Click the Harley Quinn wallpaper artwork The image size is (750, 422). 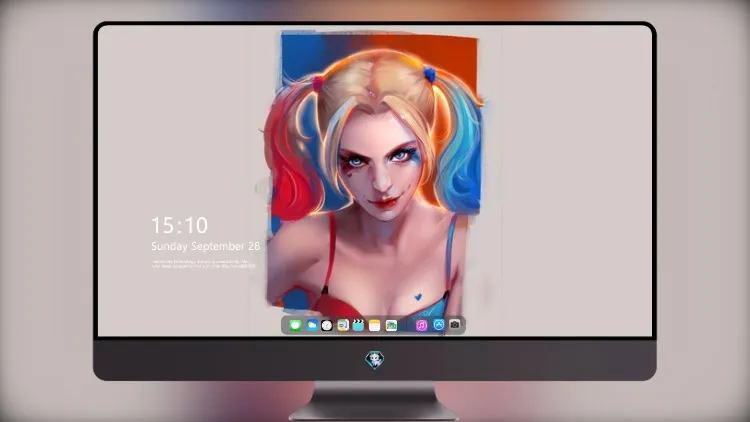(x=375, y=175)
